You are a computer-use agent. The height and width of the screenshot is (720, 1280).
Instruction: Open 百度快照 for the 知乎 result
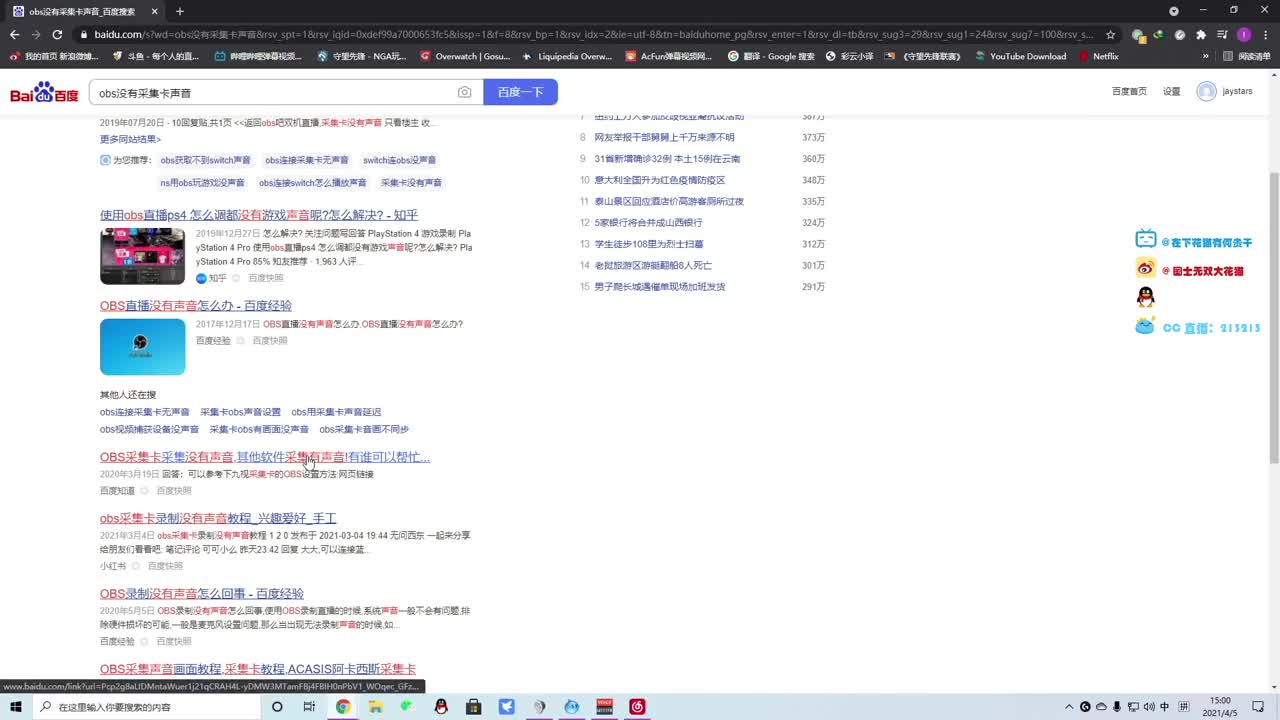pos(265,278)
